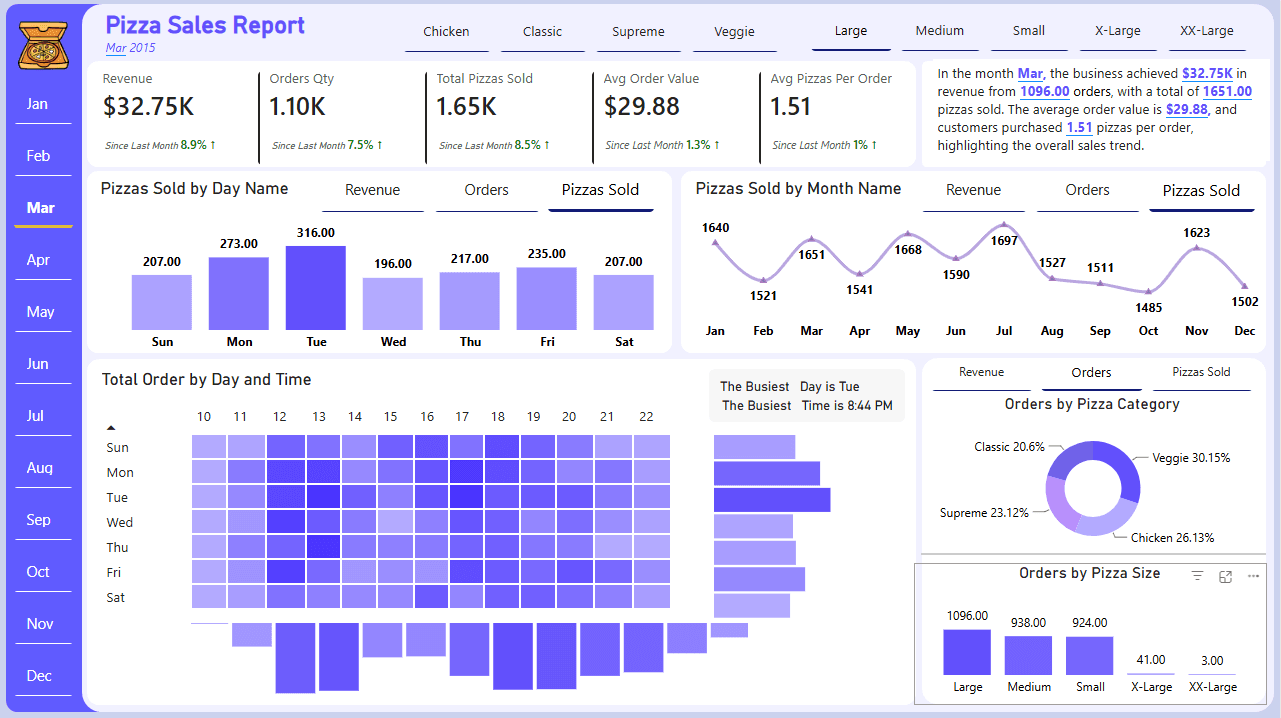
Task: Click the focus mode icon on size chart
Action: pos(1225,576)
